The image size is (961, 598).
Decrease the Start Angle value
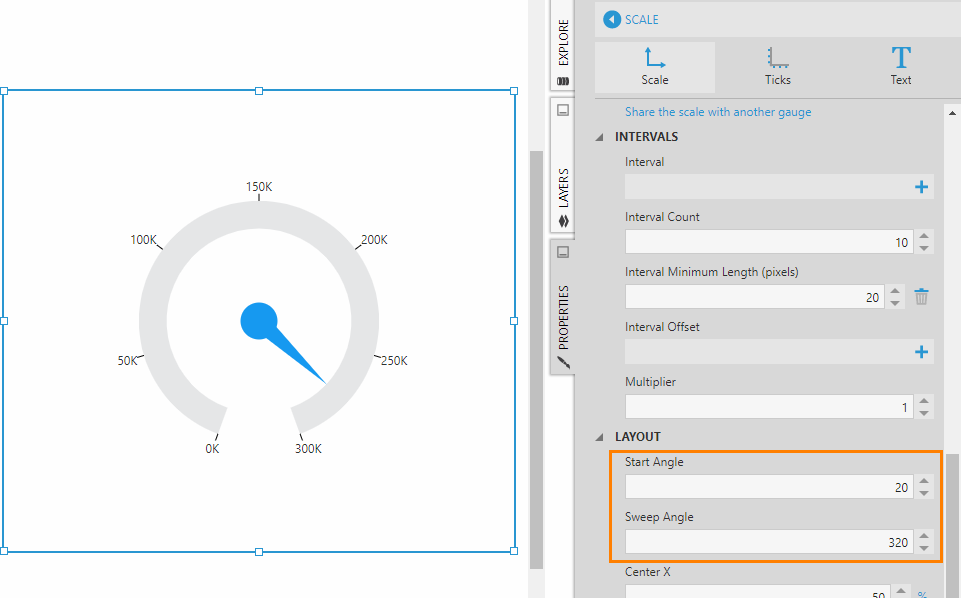tap(924, 493)
